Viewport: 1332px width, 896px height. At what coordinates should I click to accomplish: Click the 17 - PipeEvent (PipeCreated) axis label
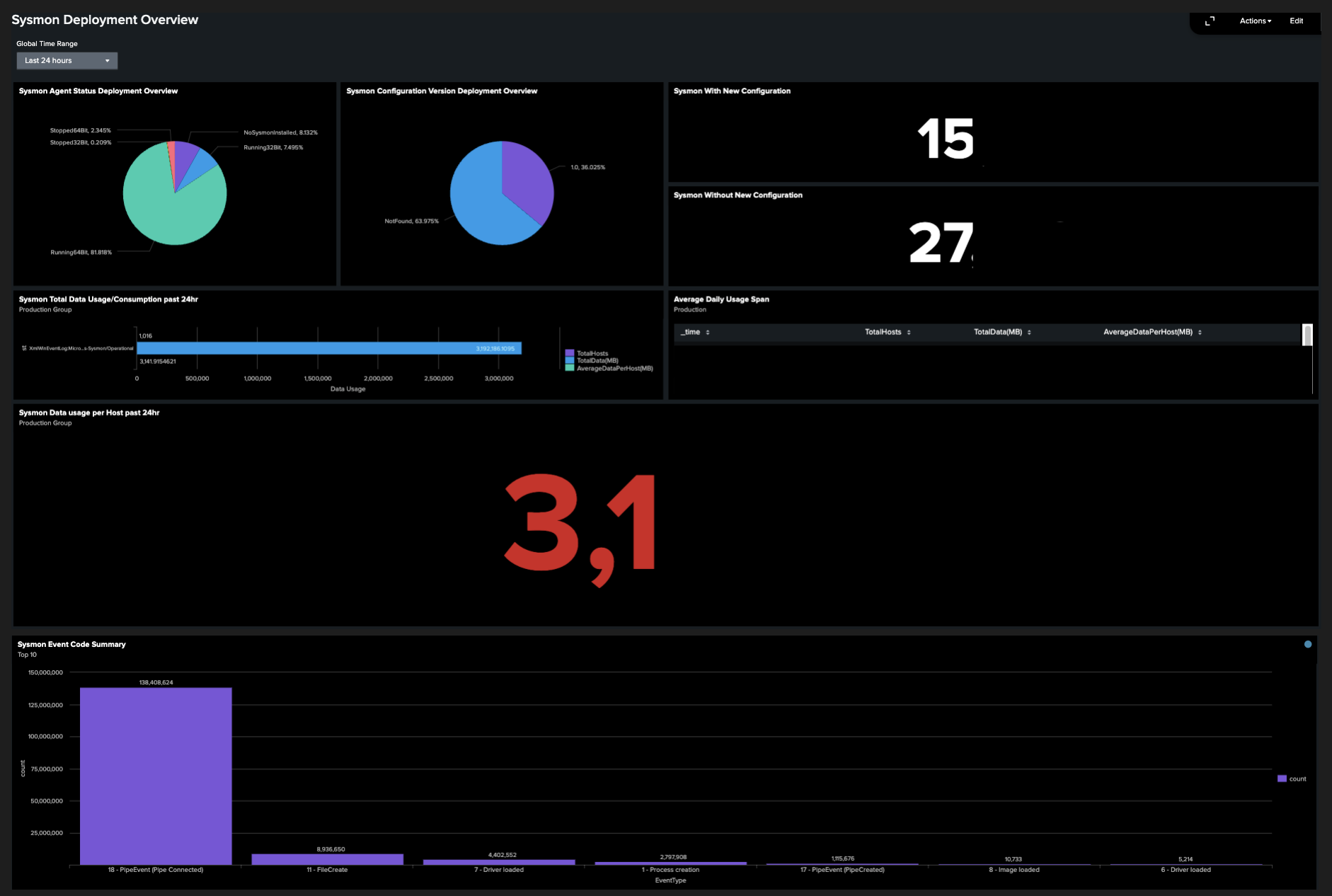842,870
